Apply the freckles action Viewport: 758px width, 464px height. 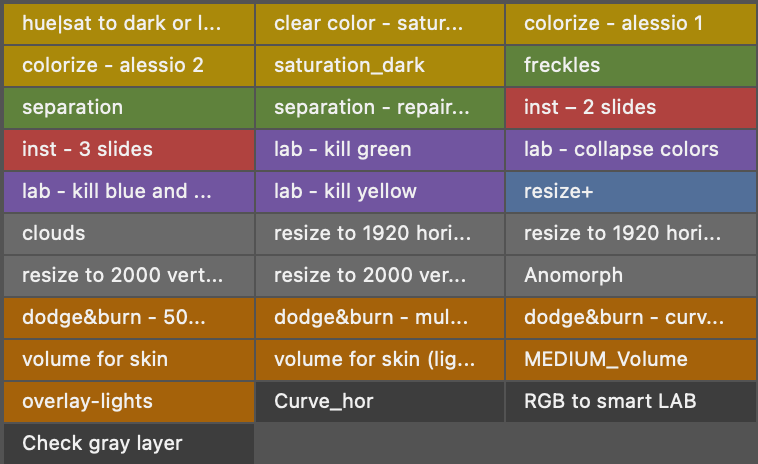pyautogui.click(x=630, y=65)
